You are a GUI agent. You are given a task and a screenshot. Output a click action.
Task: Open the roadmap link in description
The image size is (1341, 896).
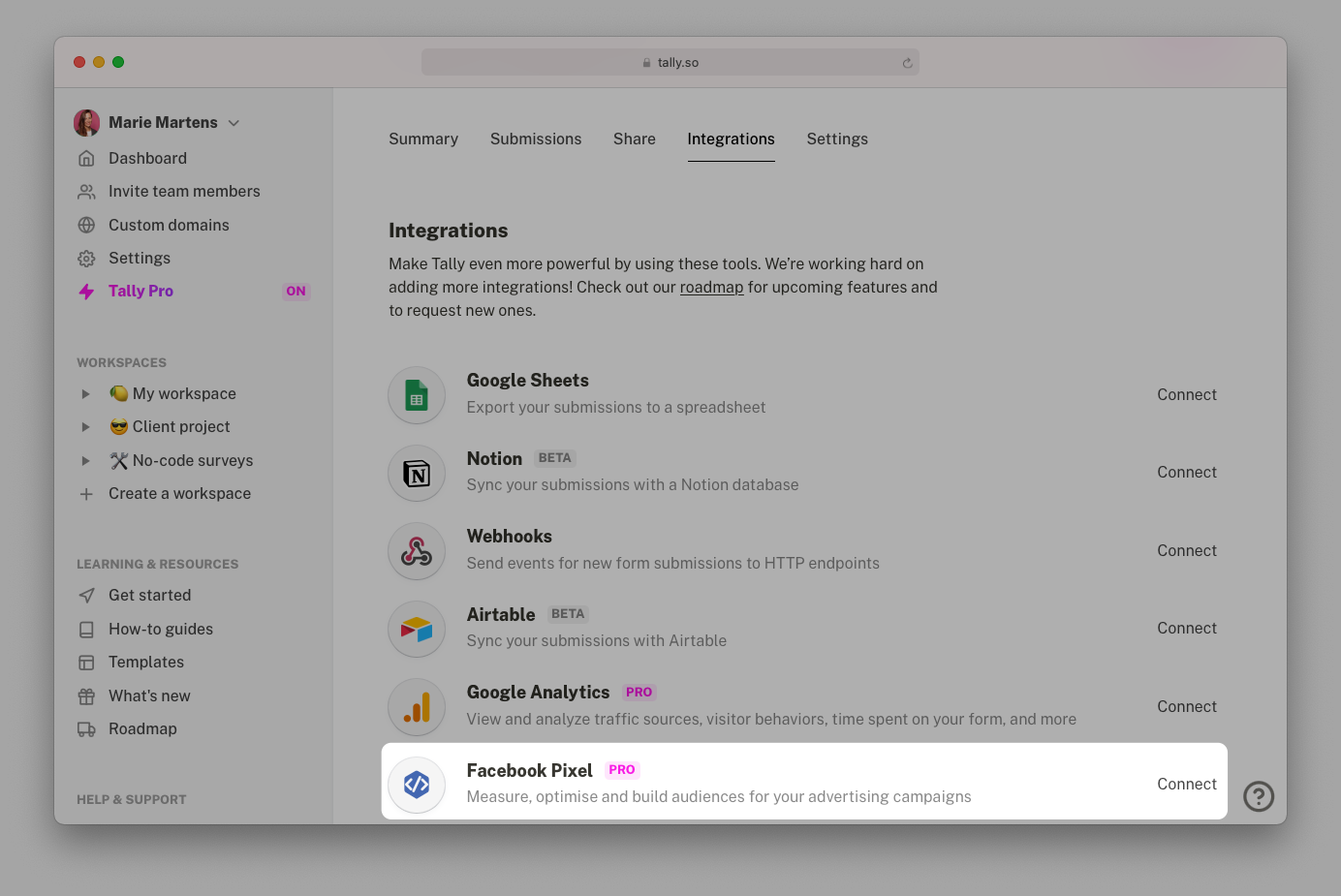click(x=711, y=288)
